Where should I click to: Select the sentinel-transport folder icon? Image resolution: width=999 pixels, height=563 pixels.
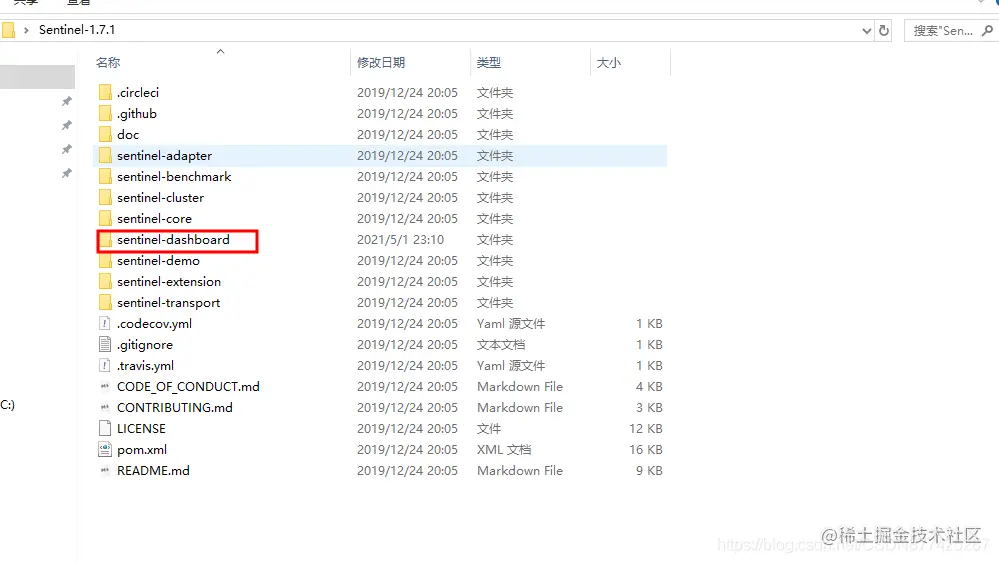tap(105, 303)
